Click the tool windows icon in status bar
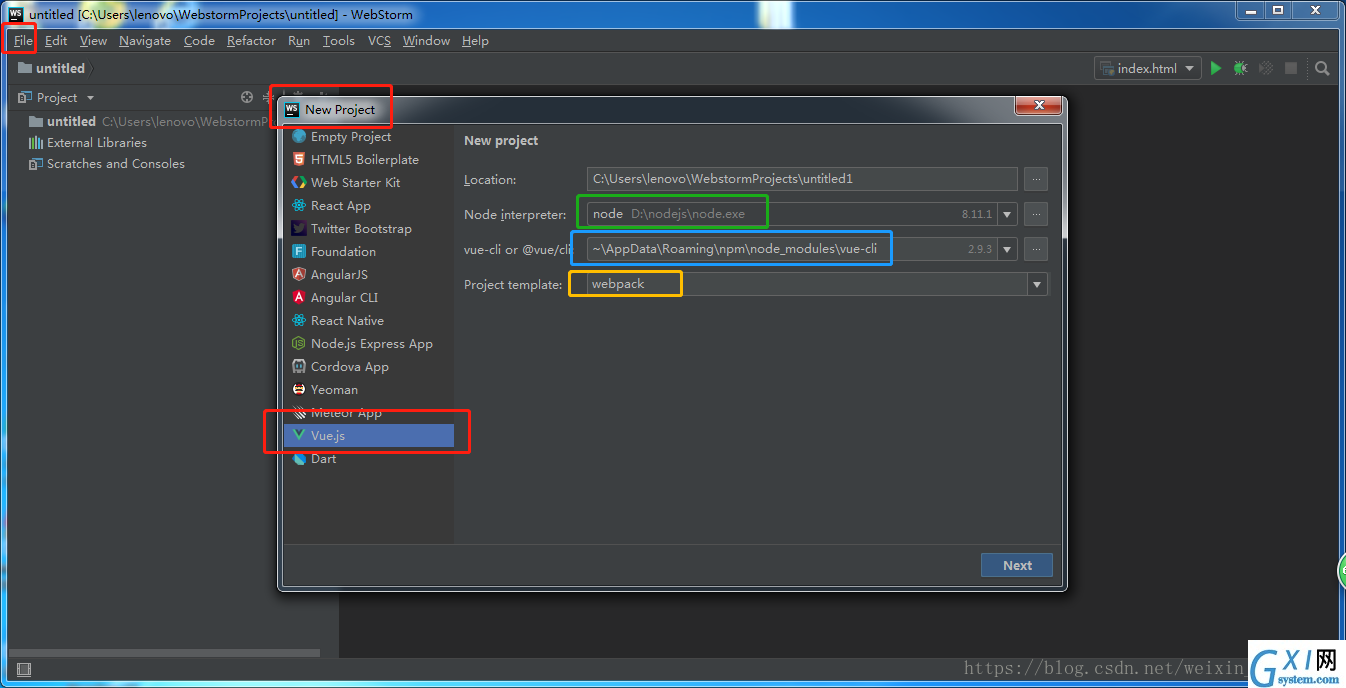The image size is (1346, 688). point(24,669)
